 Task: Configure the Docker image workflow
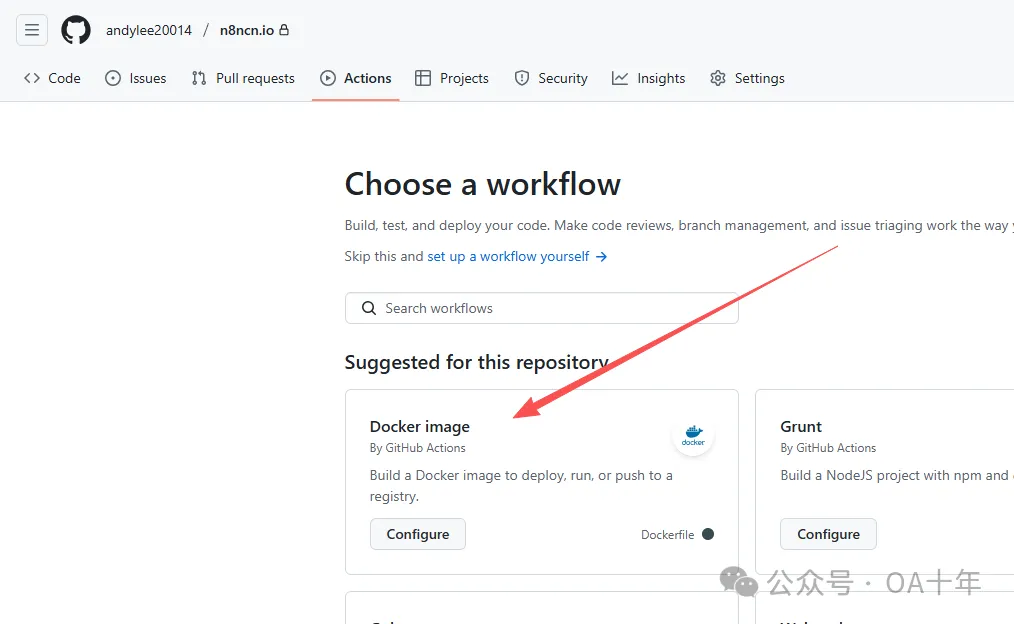[418, 534]
